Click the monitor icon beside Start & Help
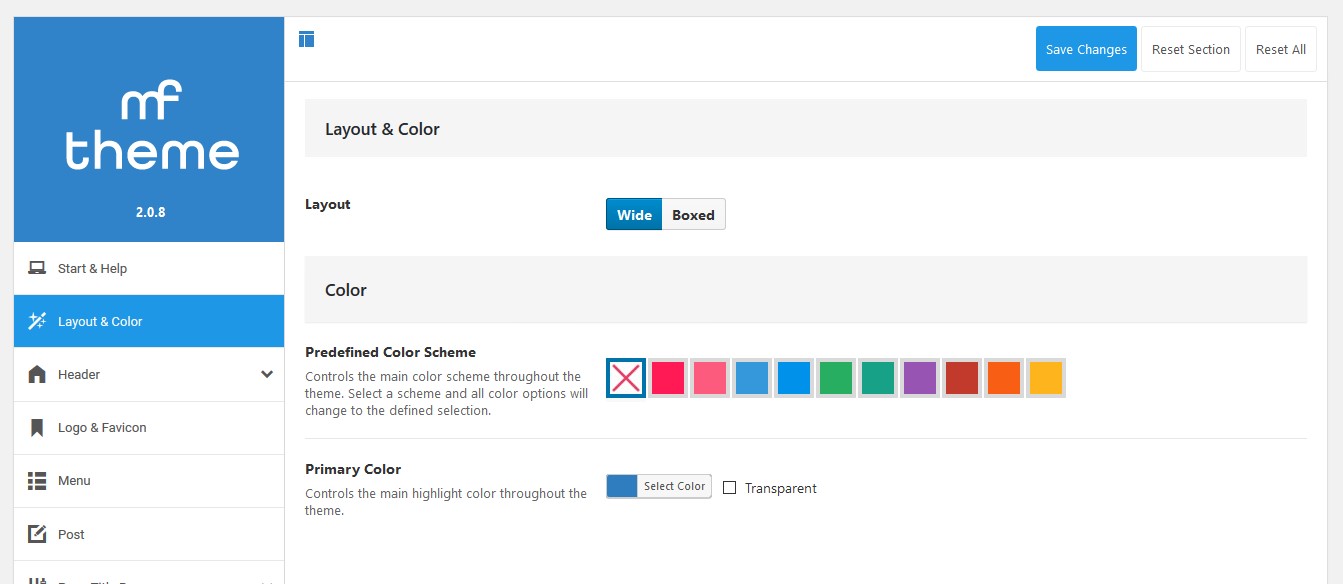Screen dimensions: 1343x584 coord(37,268)
